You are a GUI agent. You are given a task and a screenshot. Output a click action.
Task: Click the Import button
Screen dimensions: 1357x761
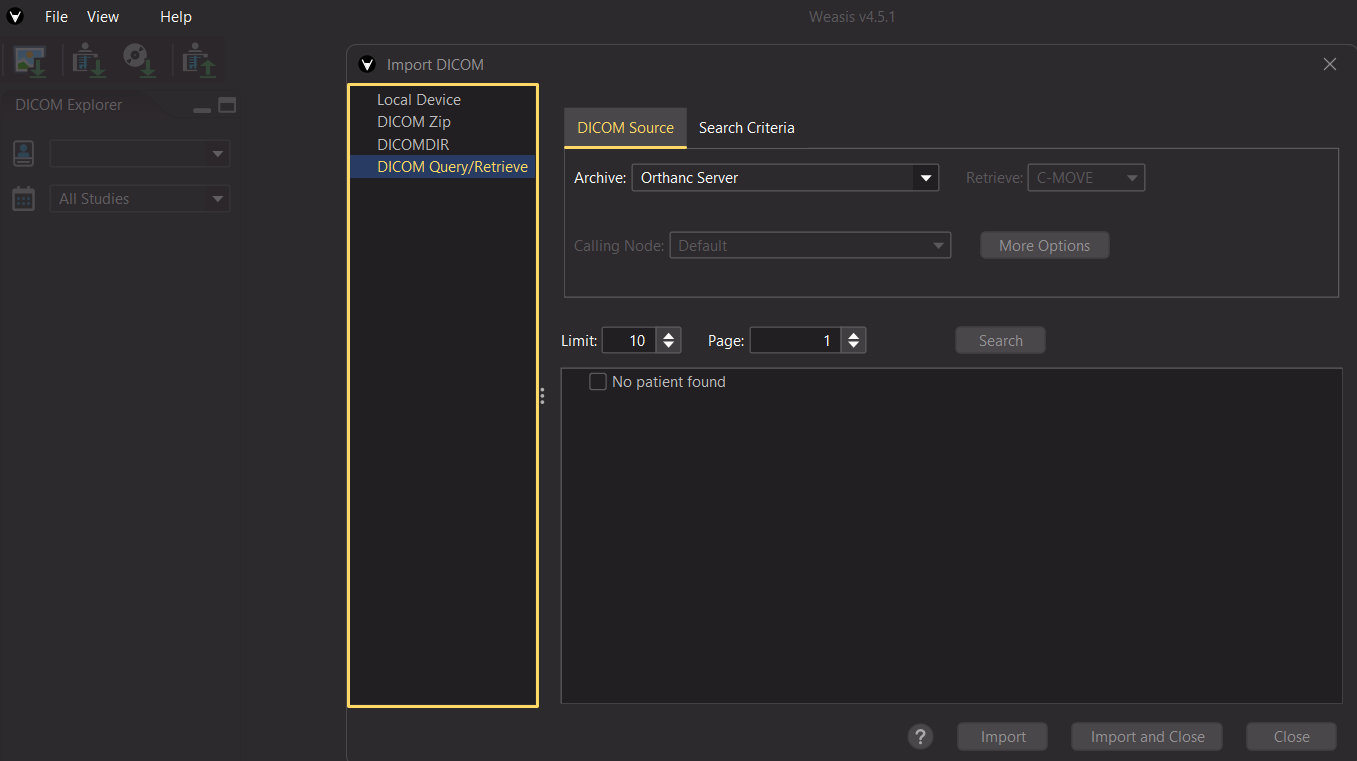point(1003,737)
